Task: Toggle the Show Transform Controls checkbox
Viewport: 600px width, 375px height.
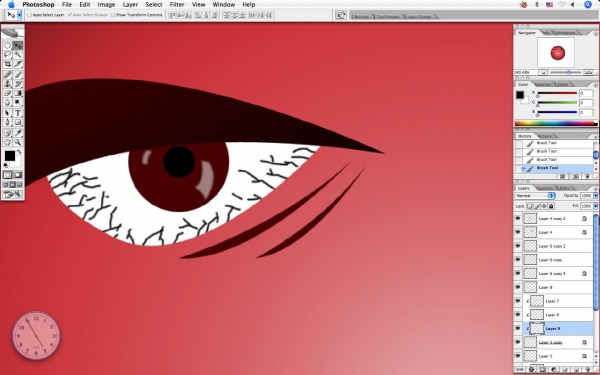Action: [x=112, y=15]
